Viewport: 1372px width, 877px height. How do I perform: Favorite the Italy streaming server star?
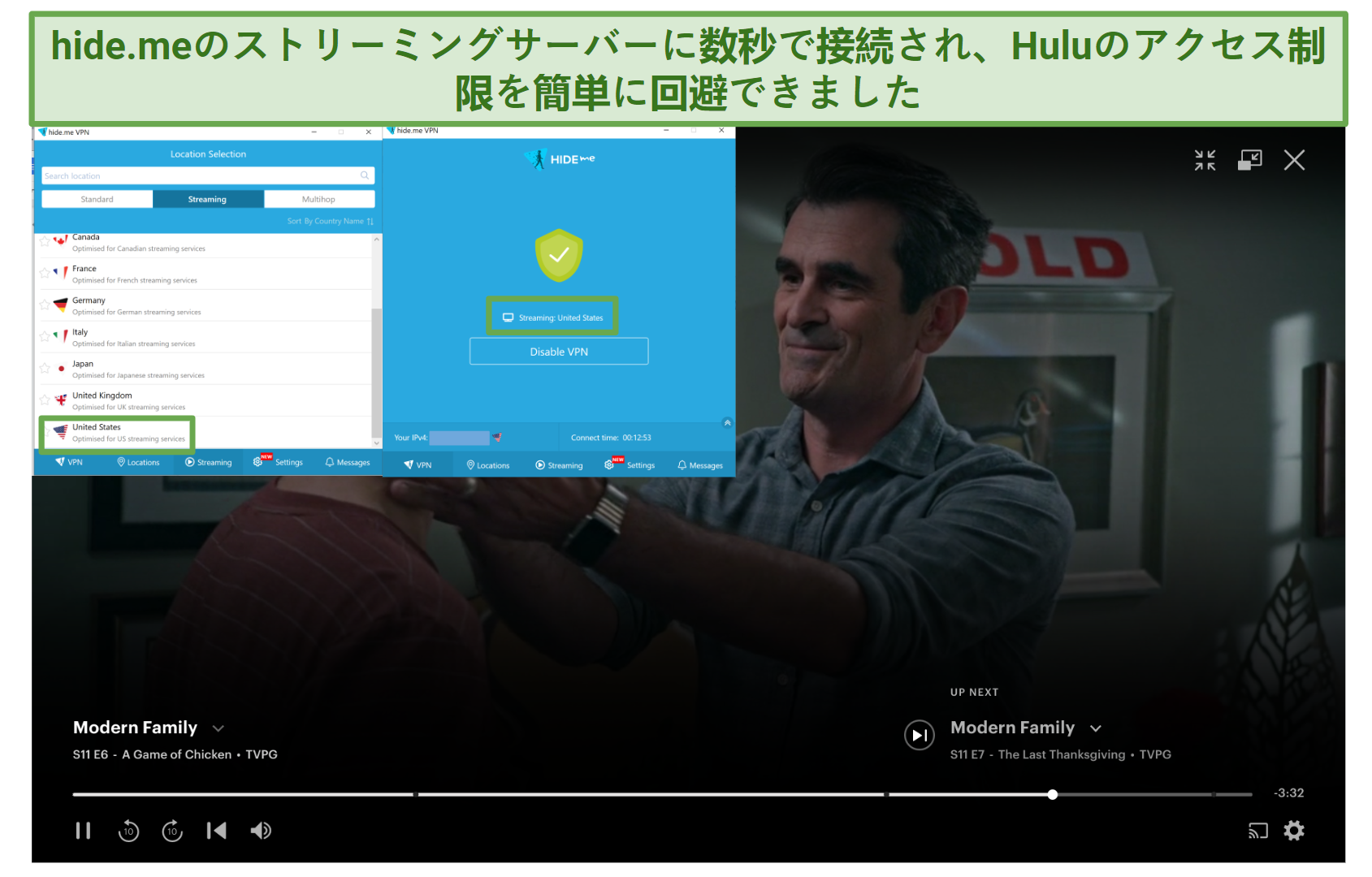coord(45,336)
